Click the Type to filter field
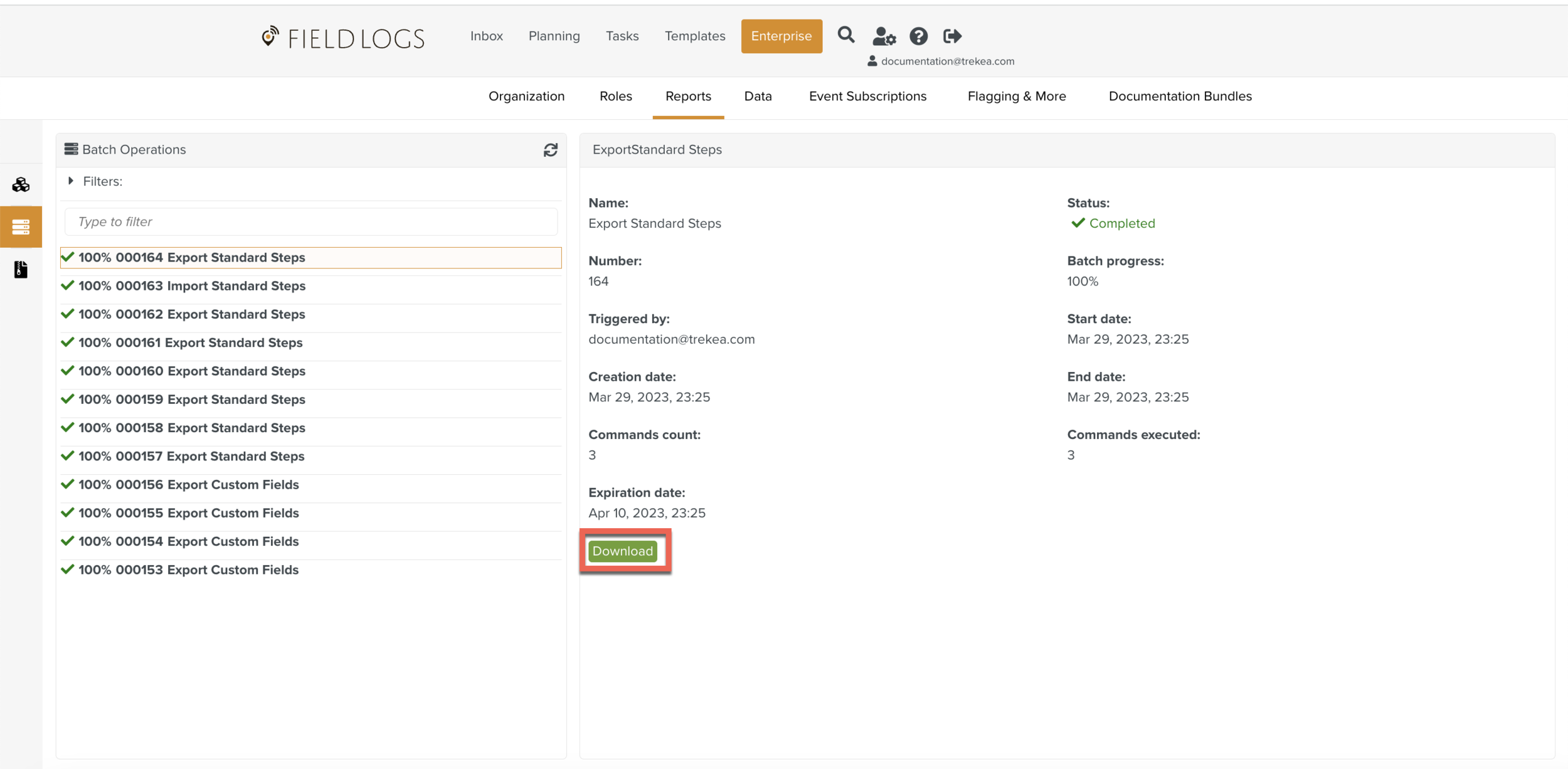 click(x=310, y=222)
